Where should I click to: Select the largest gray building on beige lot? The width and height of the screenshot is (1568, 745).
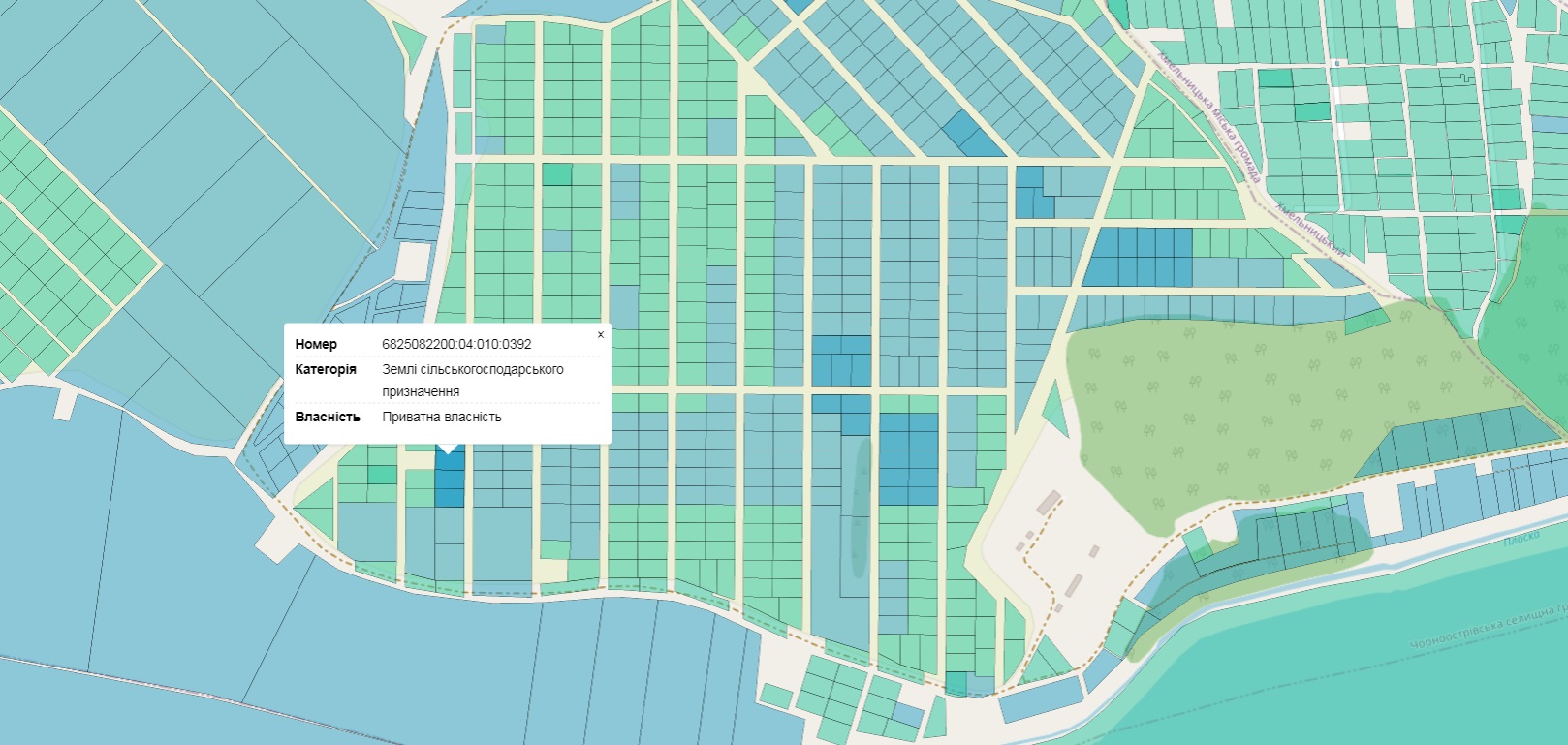pyautogui.click(x=1048, y=502)
